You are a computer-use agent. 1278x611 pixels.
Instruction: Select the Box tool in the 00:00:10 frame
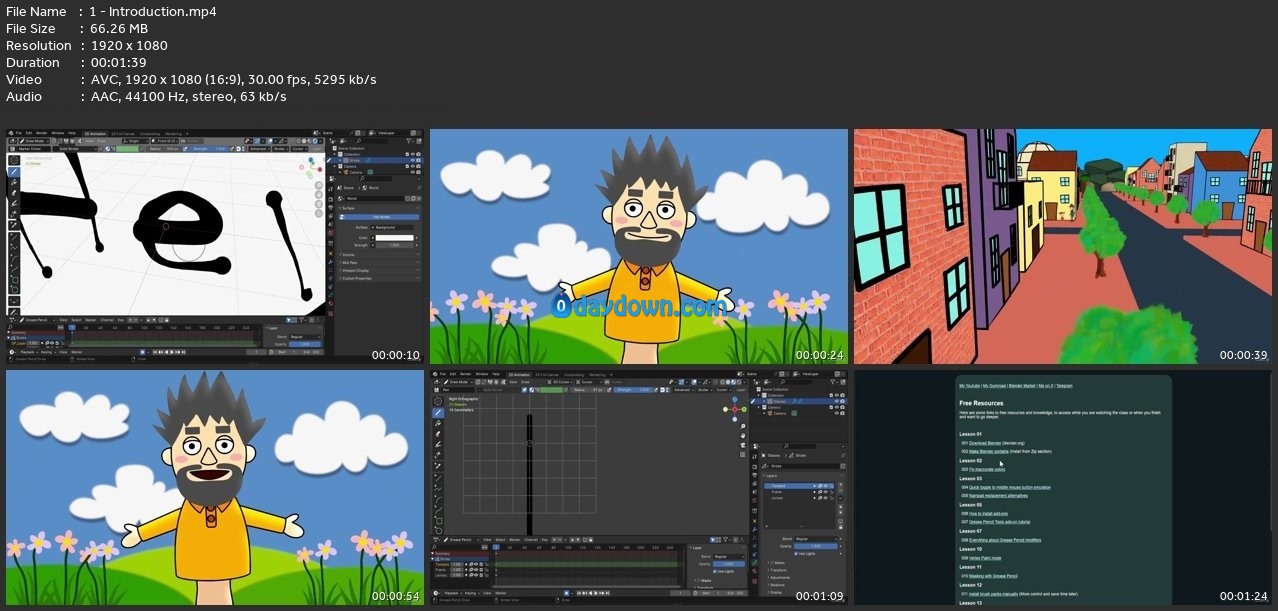coord(14,279)
